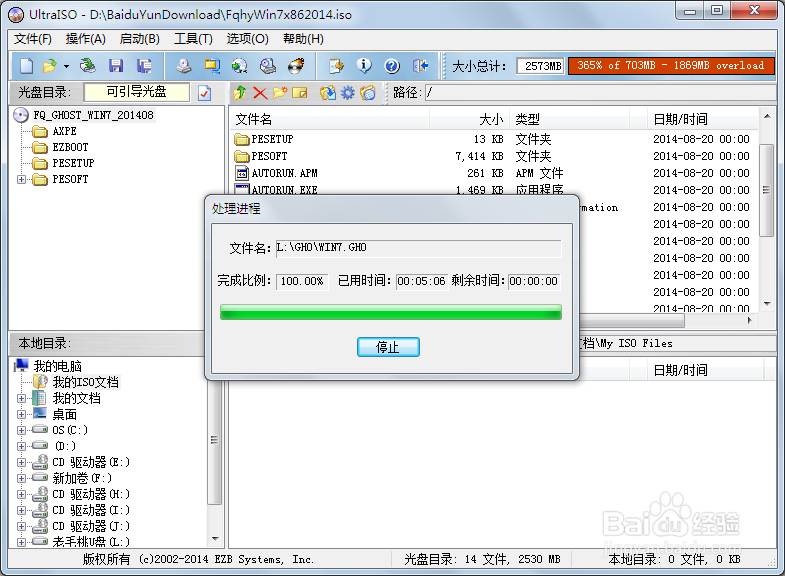This screenshot has width=785, height=576.
Task: Expand the OS (C:) drive node
Action: click(x=22, y=430)
